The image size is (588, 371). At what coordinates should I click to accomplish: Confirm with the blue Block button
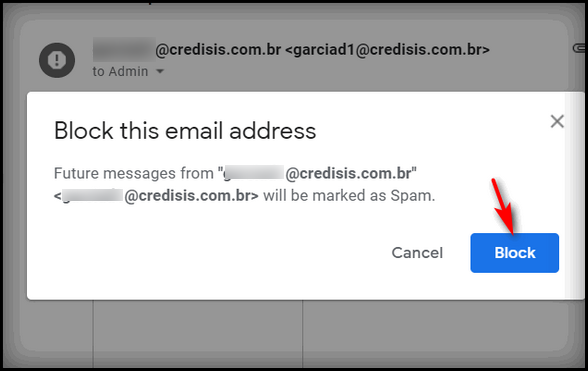point(514,253)
